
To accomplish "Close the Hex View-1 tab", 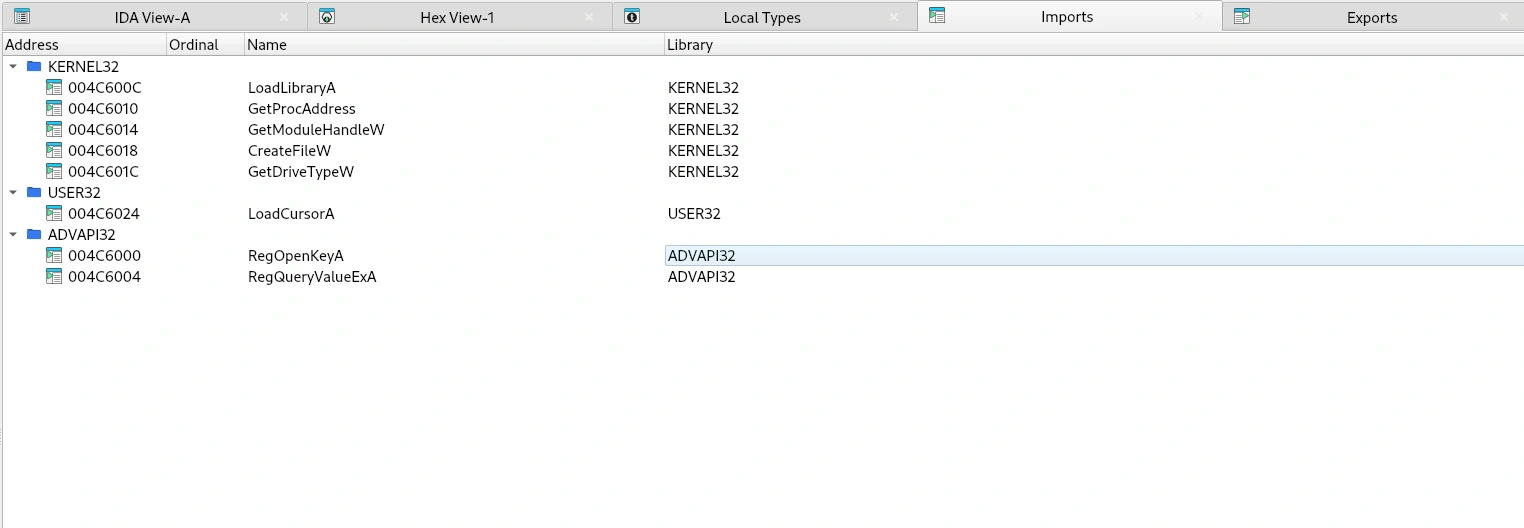I will tap(589, 17).
